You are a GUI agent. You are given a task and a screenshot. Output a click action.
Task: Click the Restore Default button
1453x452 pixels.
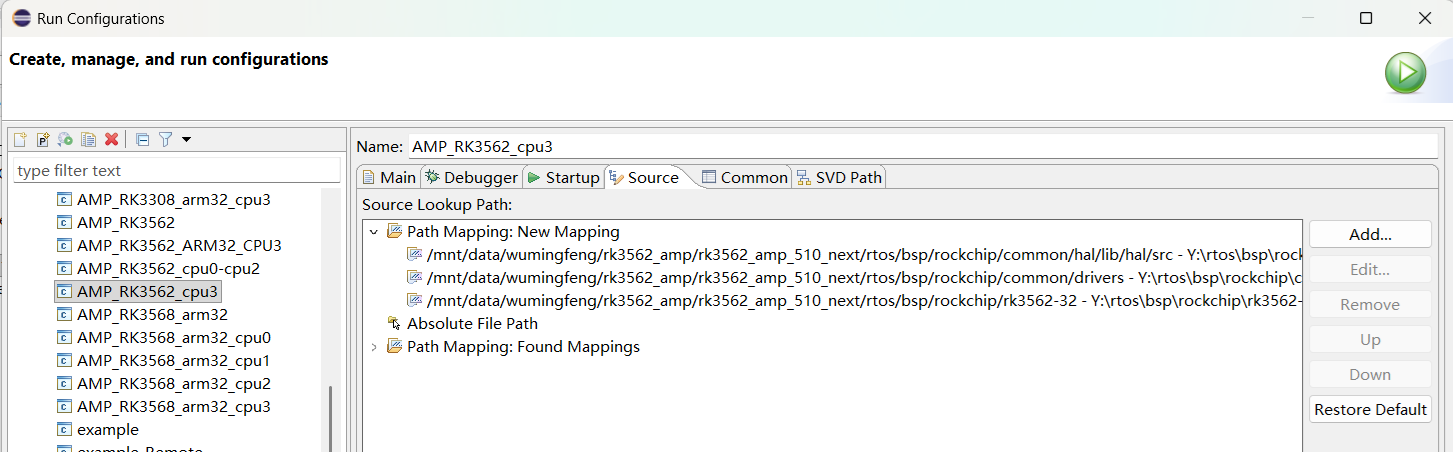pos(1369,410)
